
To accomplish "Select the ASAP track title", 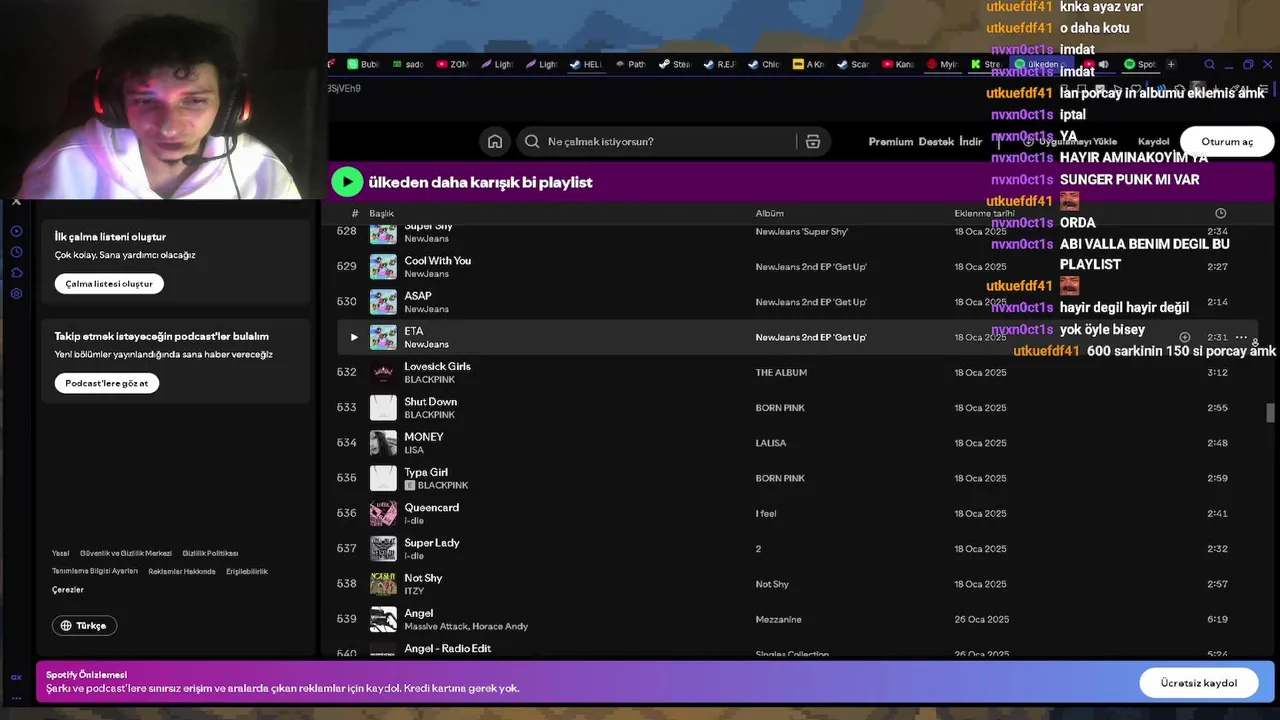I will [418, 296].
